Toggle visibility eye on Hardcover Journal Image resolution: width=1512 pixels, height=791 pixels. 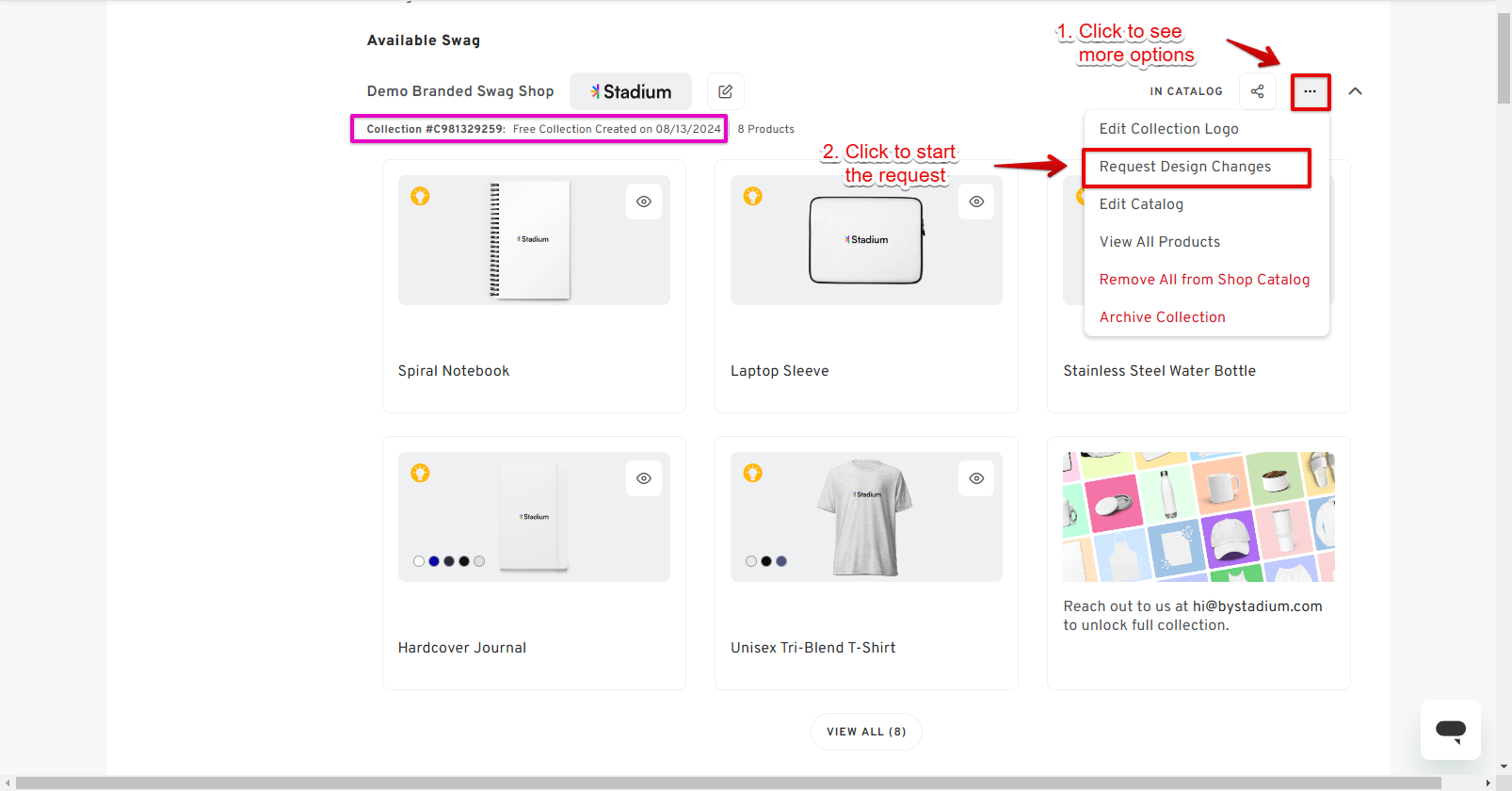click(644, 478)
